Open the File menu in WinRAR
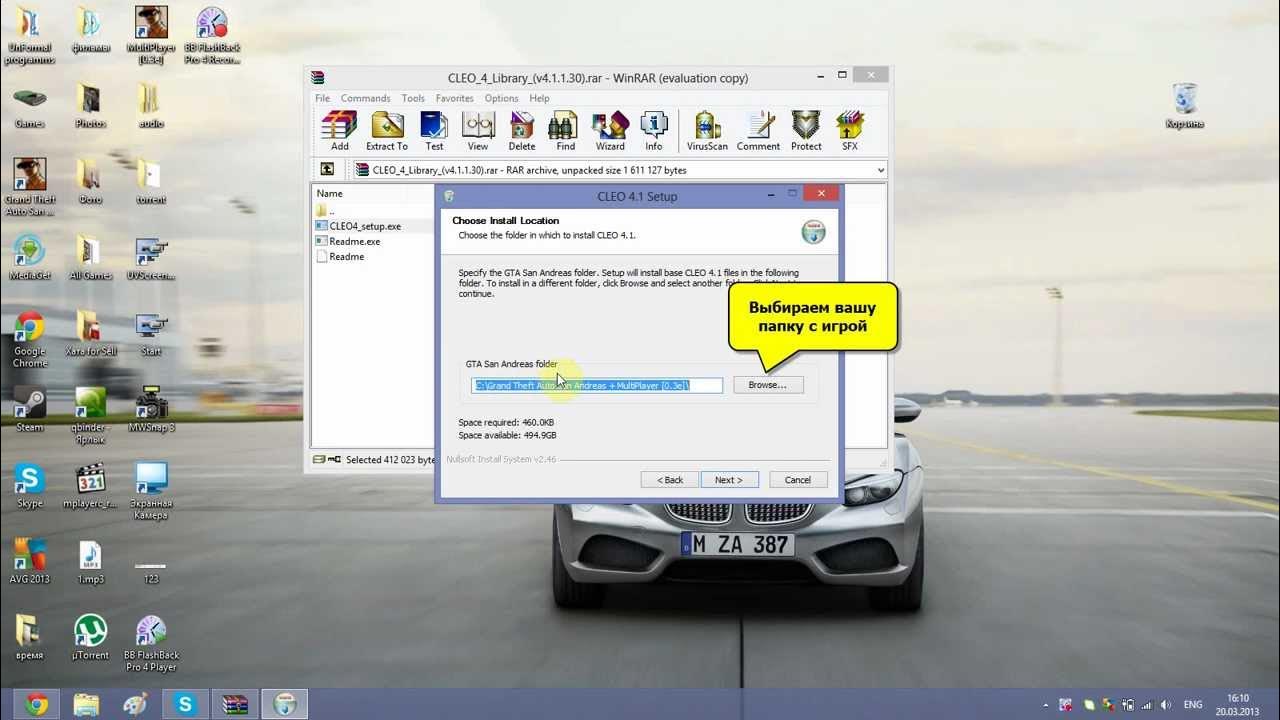The height and width of the screenshot is (720, 1280). point(322,98)
